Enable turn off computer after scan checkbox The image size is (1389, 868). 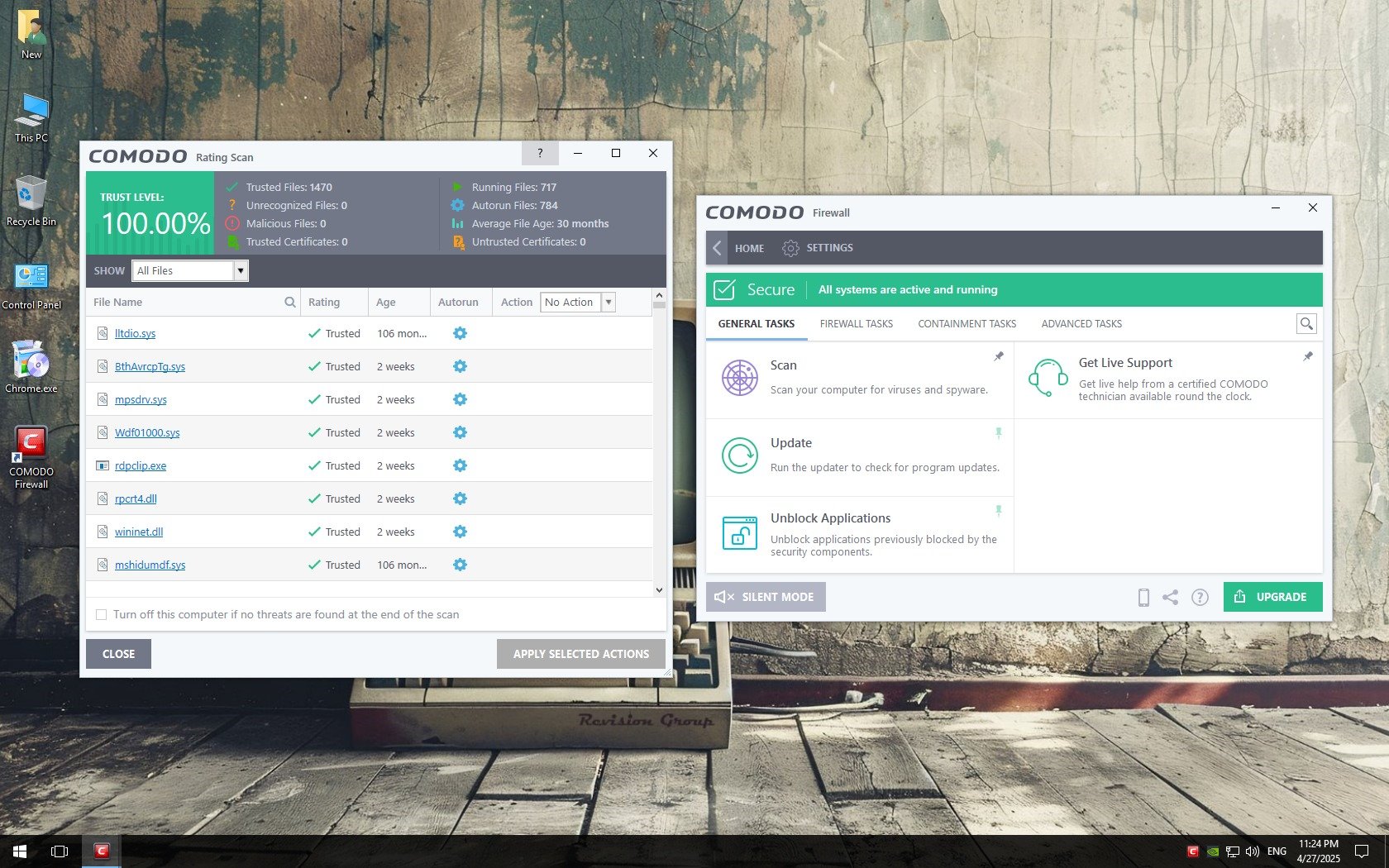coord(102,614)
